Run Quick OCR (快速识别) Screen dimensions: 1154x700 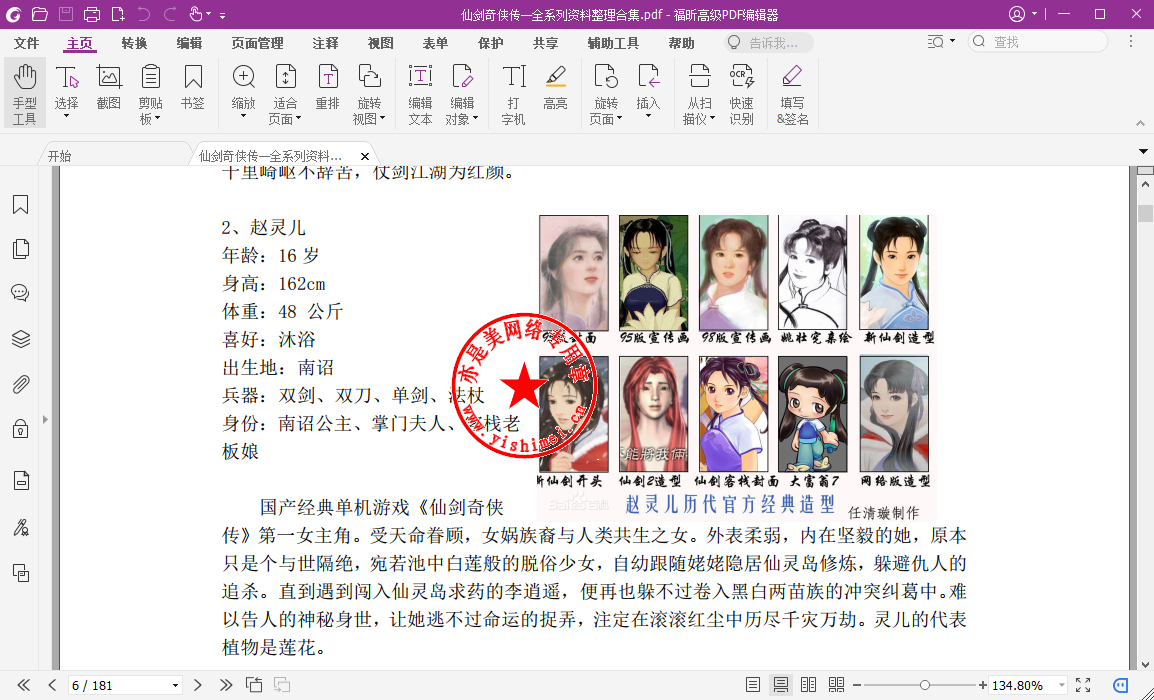tap(741, 93)
